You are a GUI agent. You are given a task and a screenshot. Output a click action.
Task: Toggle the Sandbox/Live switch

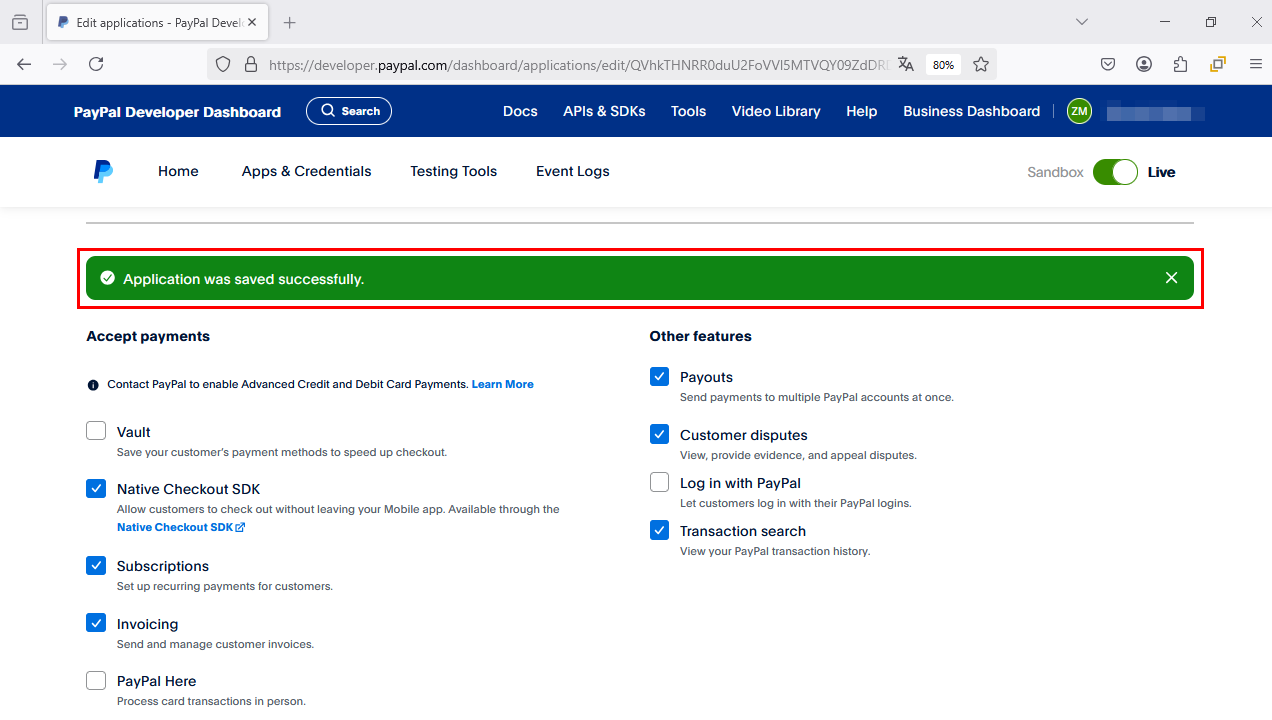click(x=1115, y=172)
